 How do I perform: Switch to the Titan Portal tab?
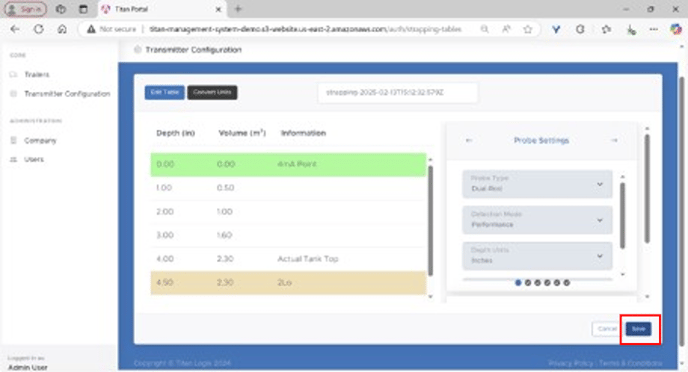[161, 9]
